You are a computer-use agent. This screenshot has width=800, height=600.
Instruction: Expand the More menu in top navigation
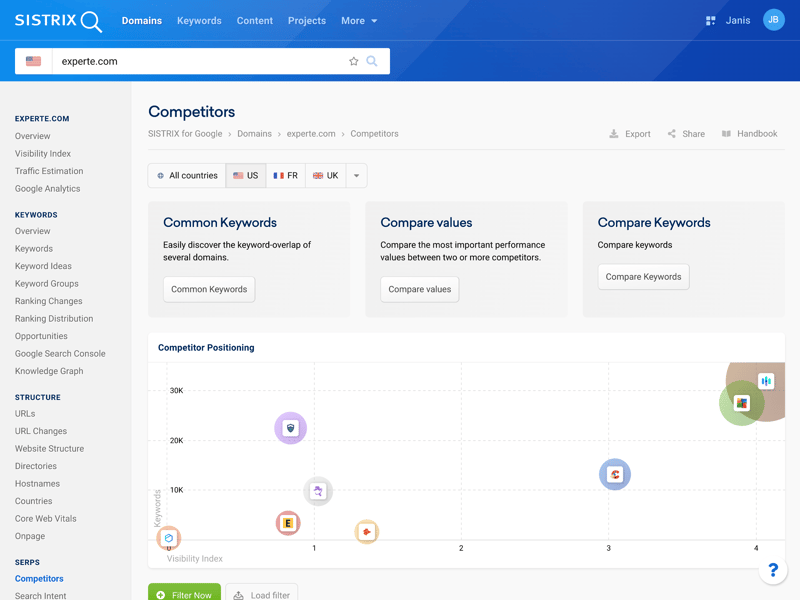coord(359,20)
